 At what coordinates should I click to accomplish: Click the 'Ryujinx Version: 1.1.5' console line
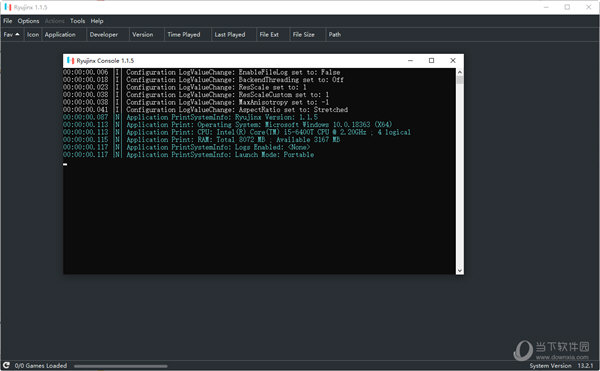tap(190, 117)
